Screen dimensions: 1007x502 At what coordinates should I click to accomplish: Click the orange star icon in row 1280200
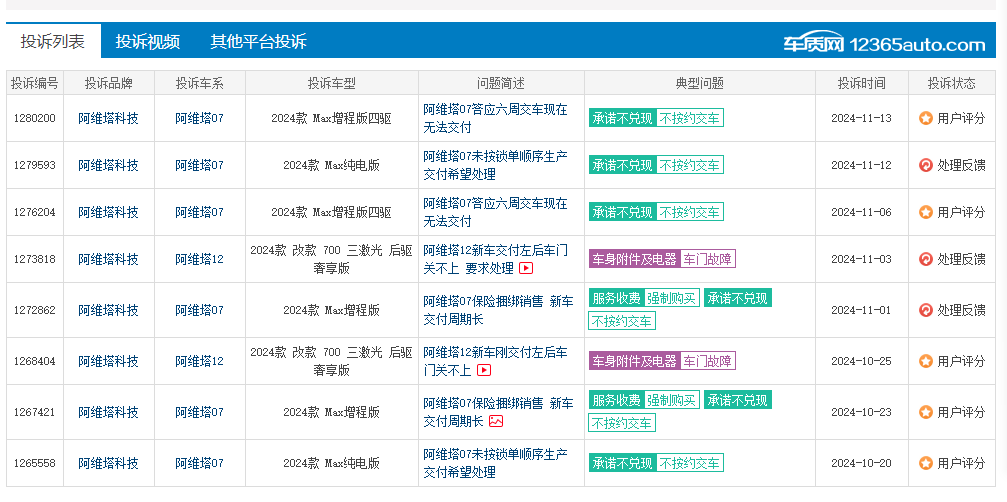(x=925, y=118)
